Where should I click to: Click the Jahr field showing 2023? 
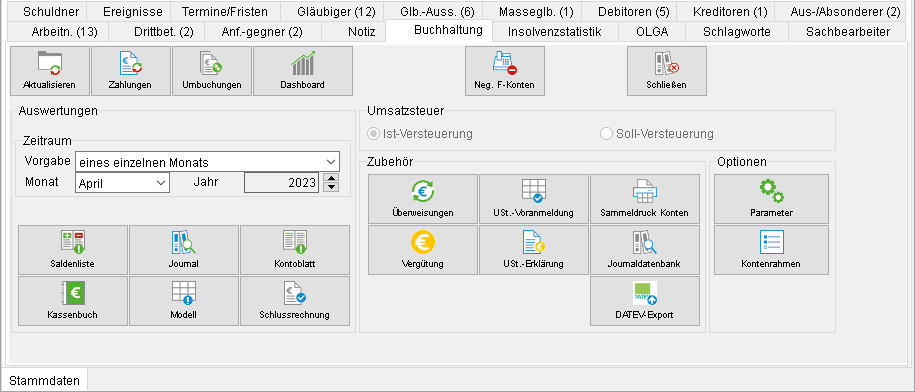tap(281, 183)
